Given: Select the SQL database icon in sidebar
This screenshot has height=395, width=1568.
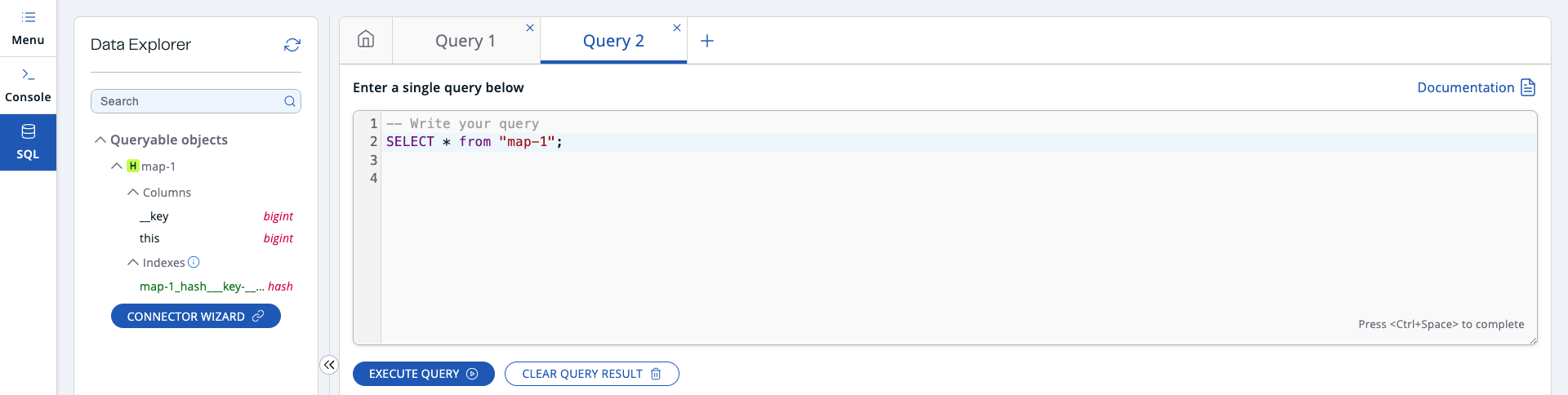Looking at the screenshot, I should 28,132.
